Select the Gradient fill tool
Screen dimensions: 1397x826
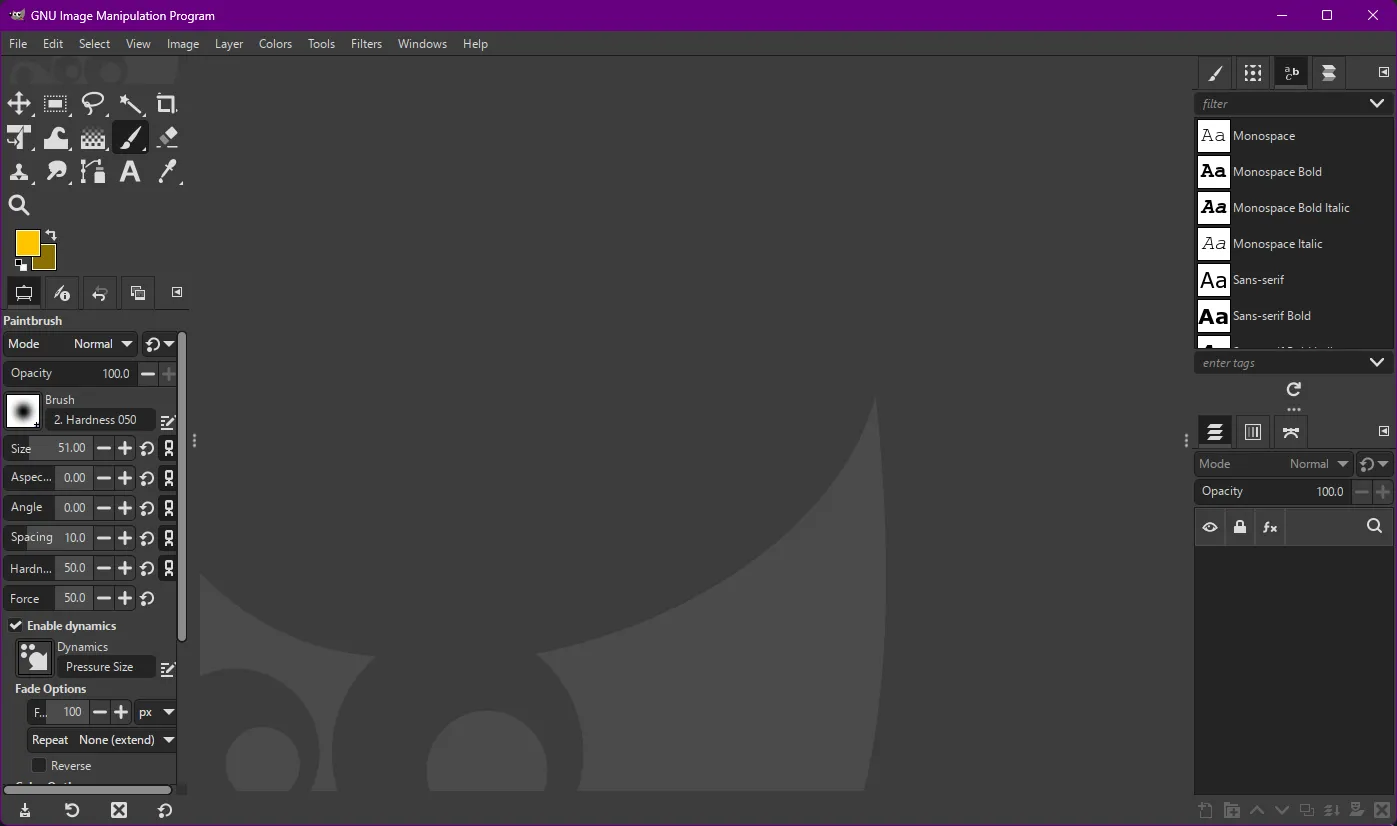93,138
